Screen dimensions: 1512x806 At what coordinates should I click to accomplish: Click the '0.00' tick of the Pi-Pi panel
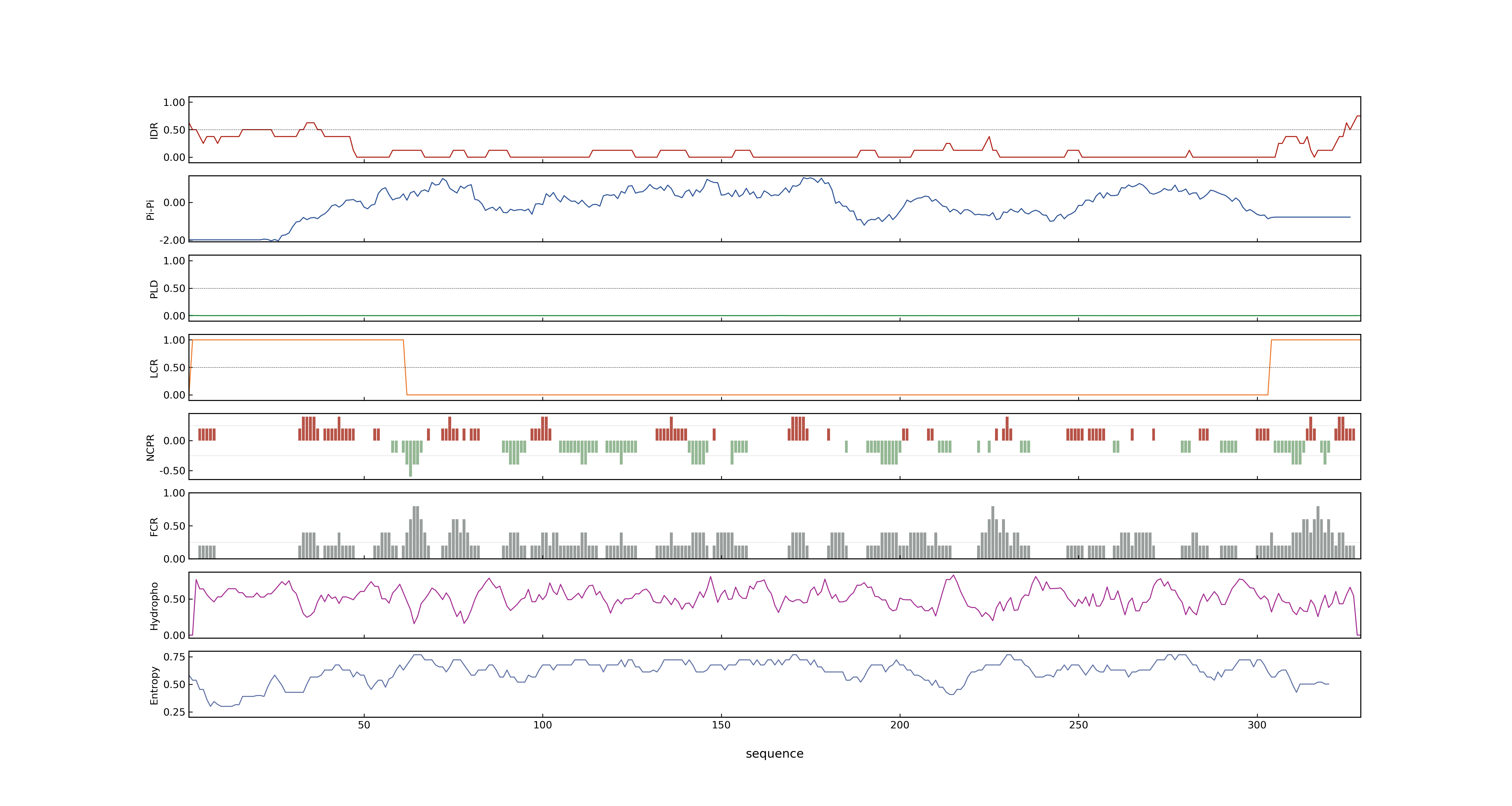[x=174, y=202]
